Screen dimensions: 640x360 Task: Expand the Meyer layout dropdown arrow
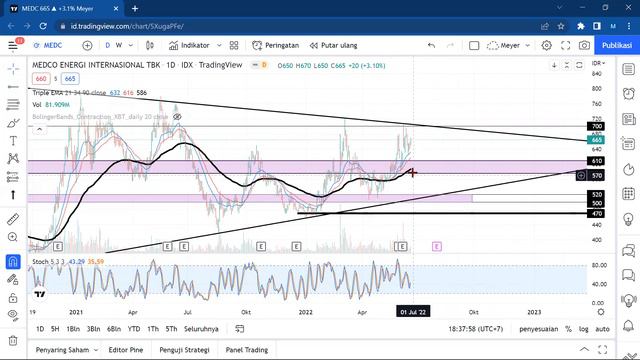pyautogui.click(x=527, y=45)
